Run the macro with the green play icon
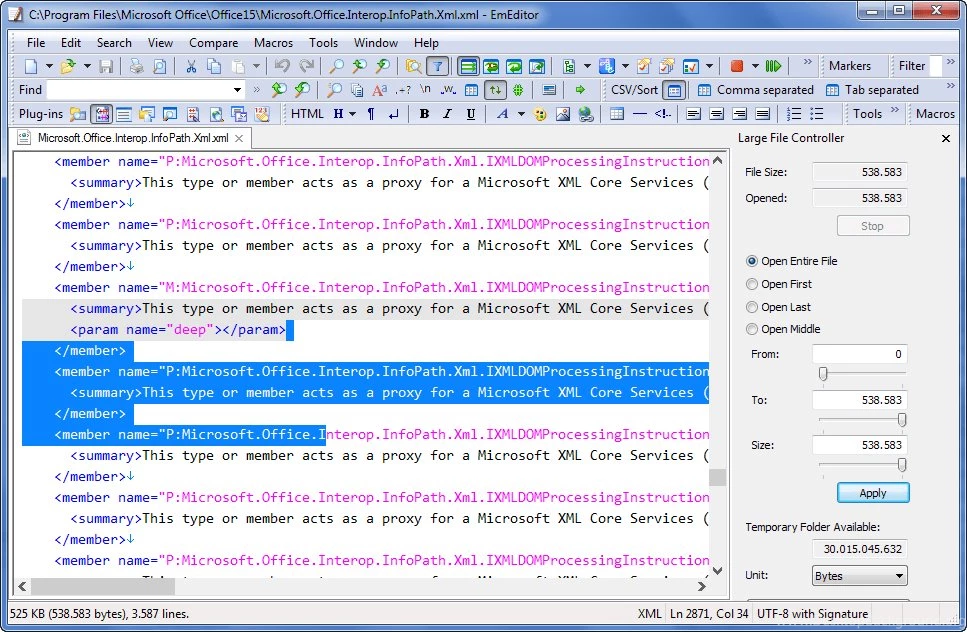The image size is (967, 632). 773,66
